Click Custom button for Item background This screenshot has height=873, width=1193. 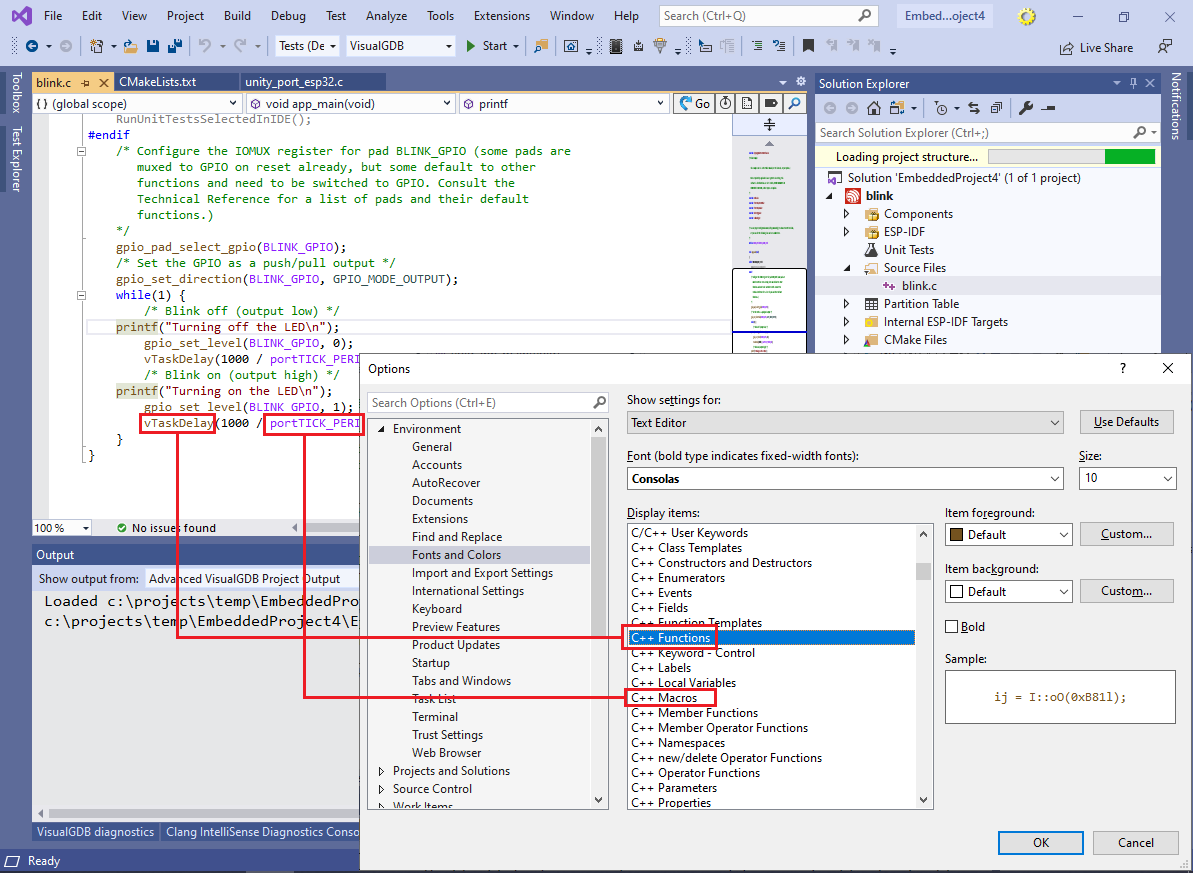[x=1126, y=591]
